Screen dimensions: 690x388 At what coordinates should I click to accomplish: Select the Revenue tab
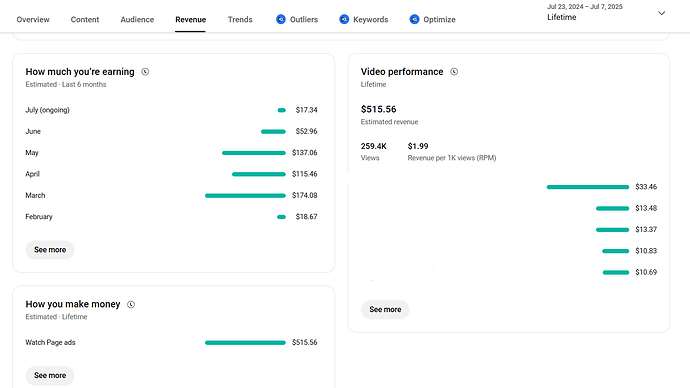pos(191,19)
